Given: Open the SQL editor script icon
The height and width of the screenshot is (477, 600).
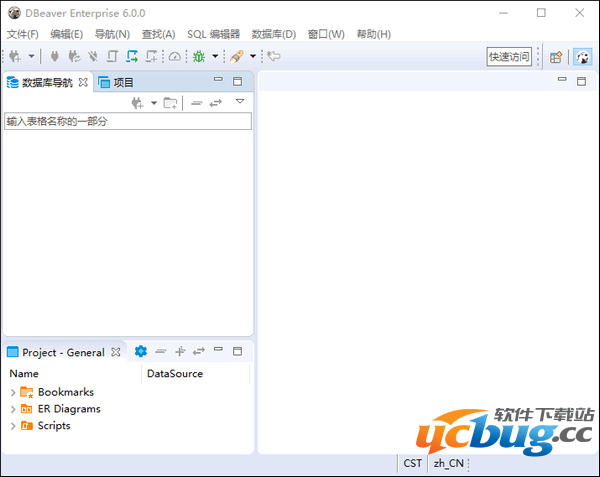Looking at the screenshot, I should click(112, 57).
